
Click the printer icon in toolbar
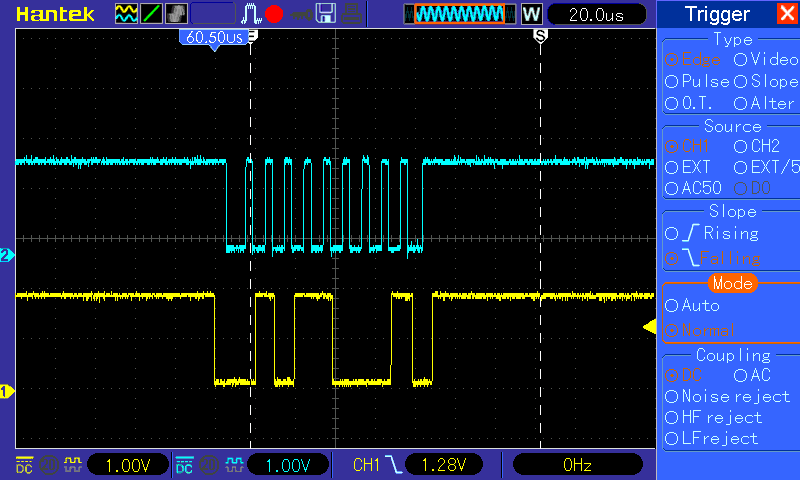click(352, 14)
